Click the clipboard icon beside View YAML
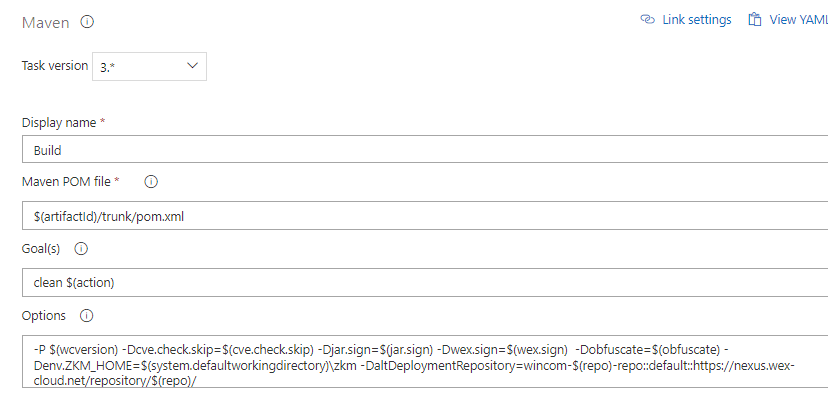This screenshot has height=400, width=828. click(x=755, y=20)
